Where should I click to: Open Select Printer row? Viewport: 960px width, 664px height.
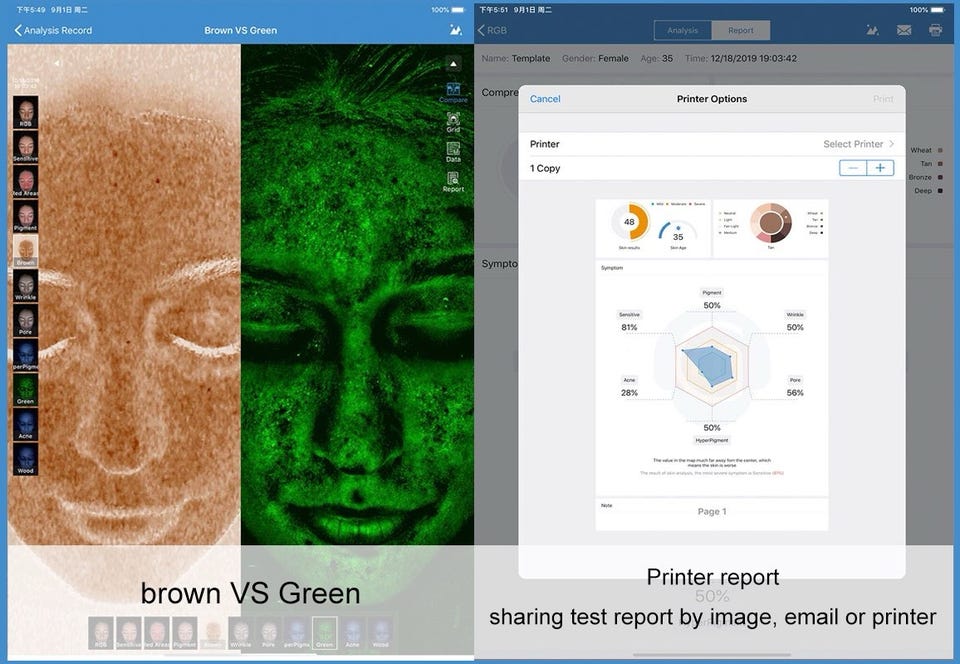tap(712, 144)
